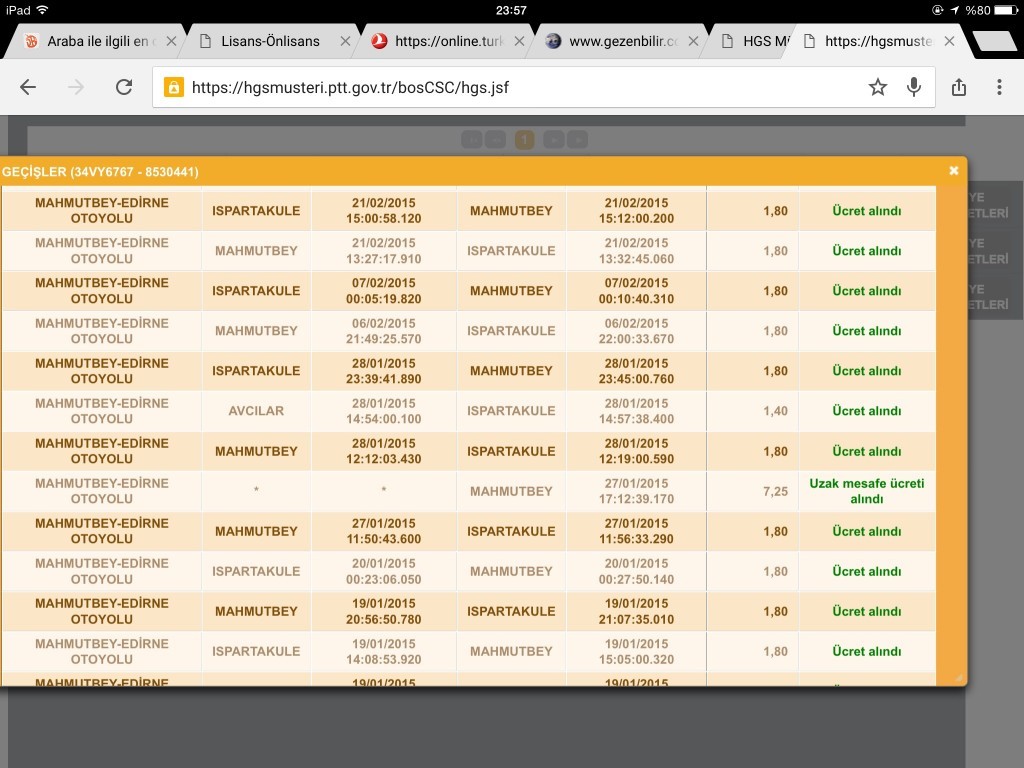
Task: Close the GEÇİŞLER dialog with the X
Action: [953, 171]
